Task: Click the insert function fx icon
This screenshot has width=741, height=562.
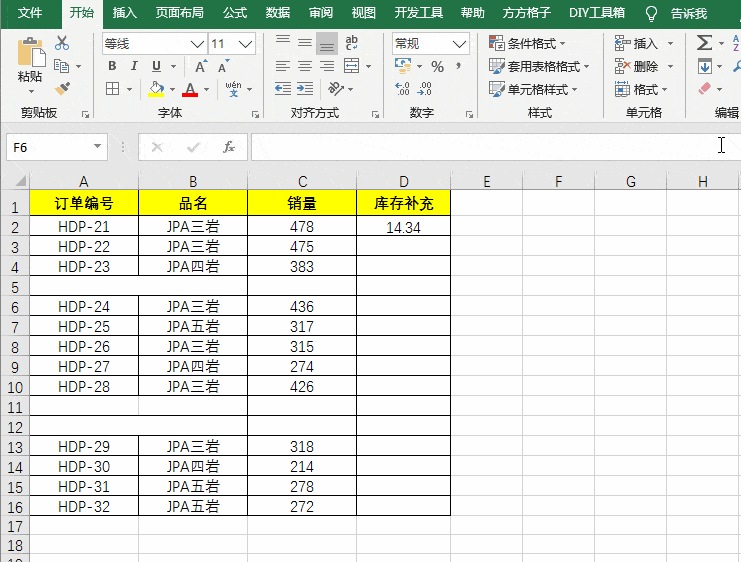Action: [229, 147]
